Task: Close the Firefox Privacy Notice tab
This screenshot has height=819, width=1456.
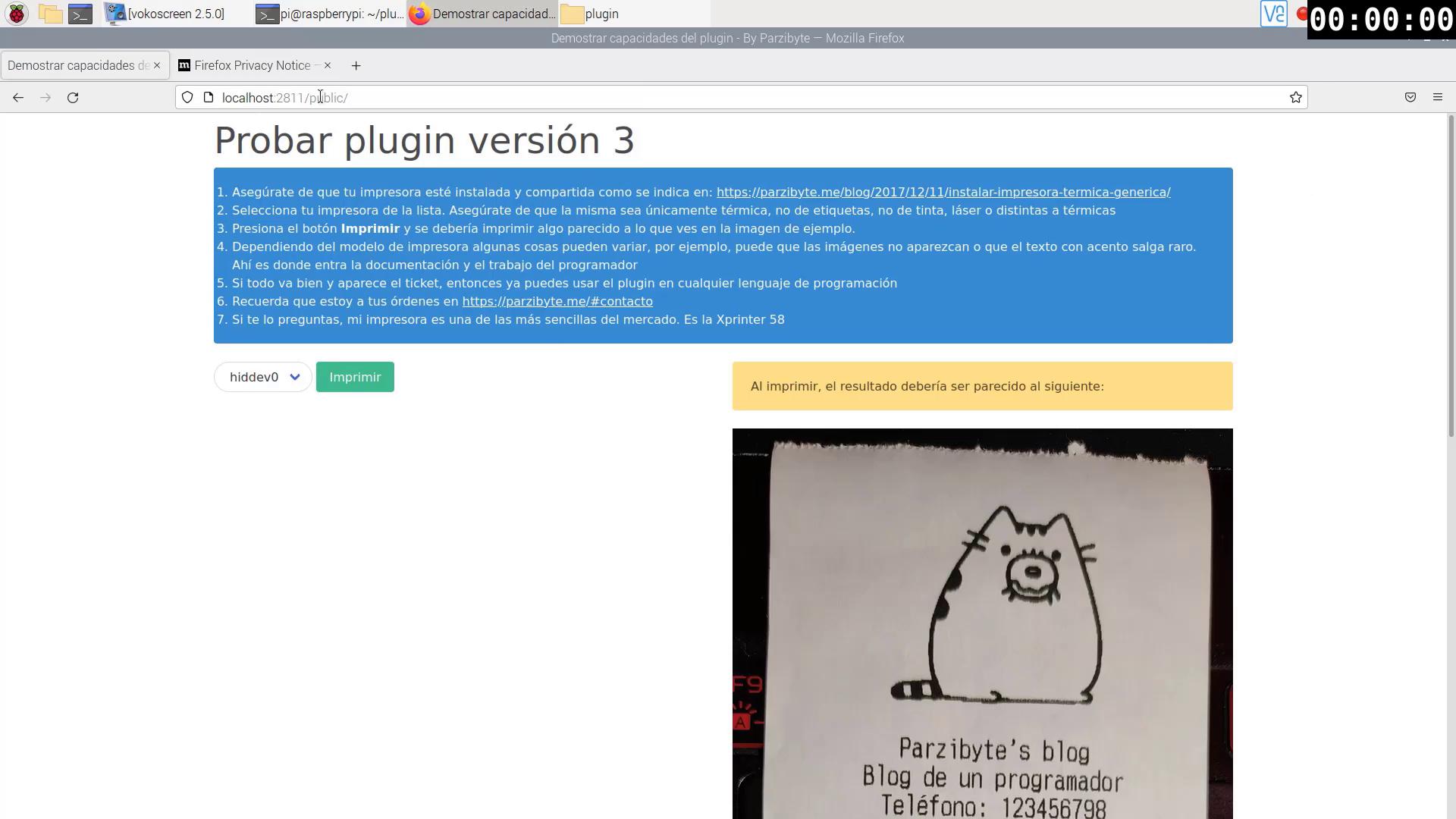Action: (328, 65)
